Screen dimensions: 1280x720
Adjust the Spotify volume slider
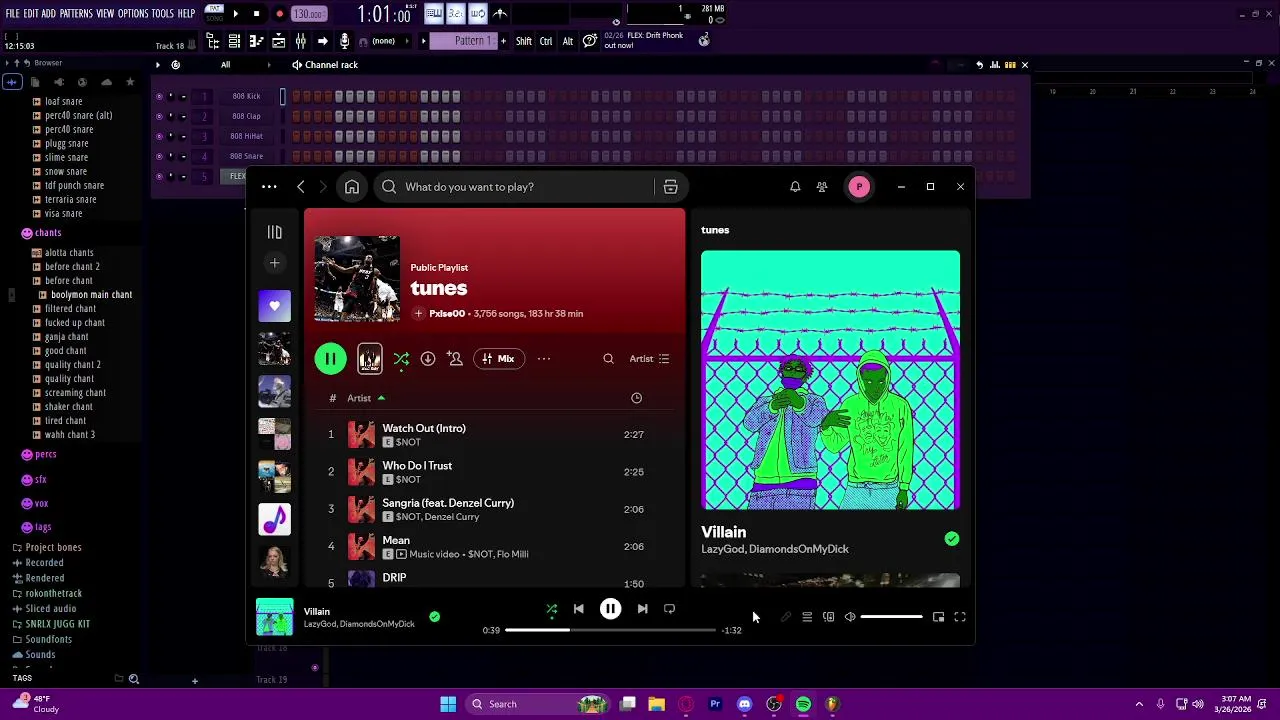pos(891,617)
